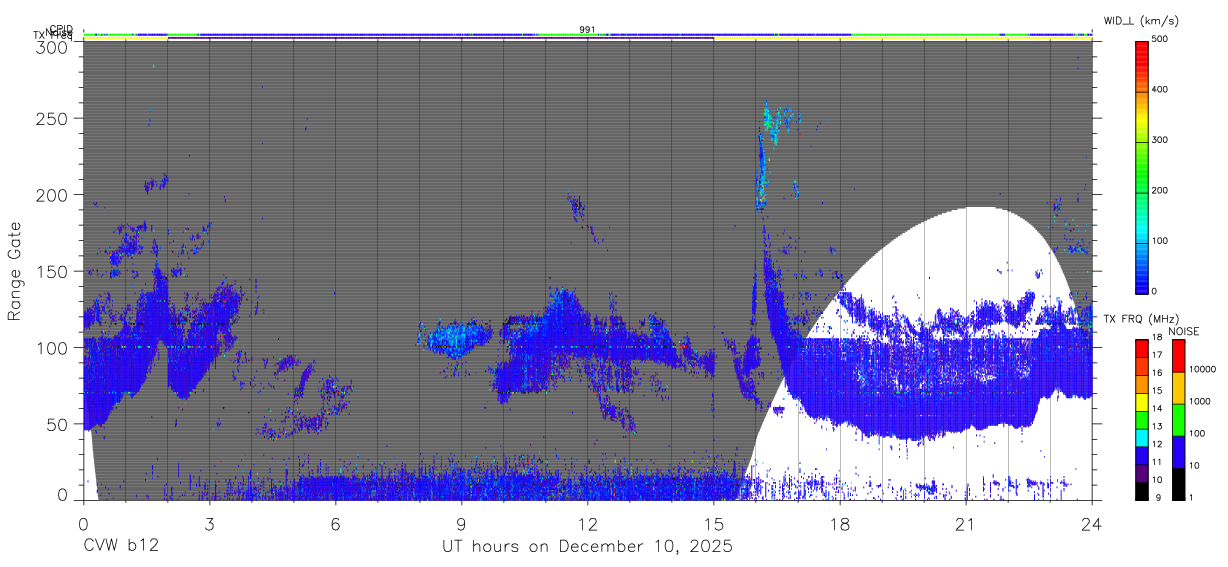Select the 21 hour tick on time axis
1228x567 pixels.
tap(966, 523)
